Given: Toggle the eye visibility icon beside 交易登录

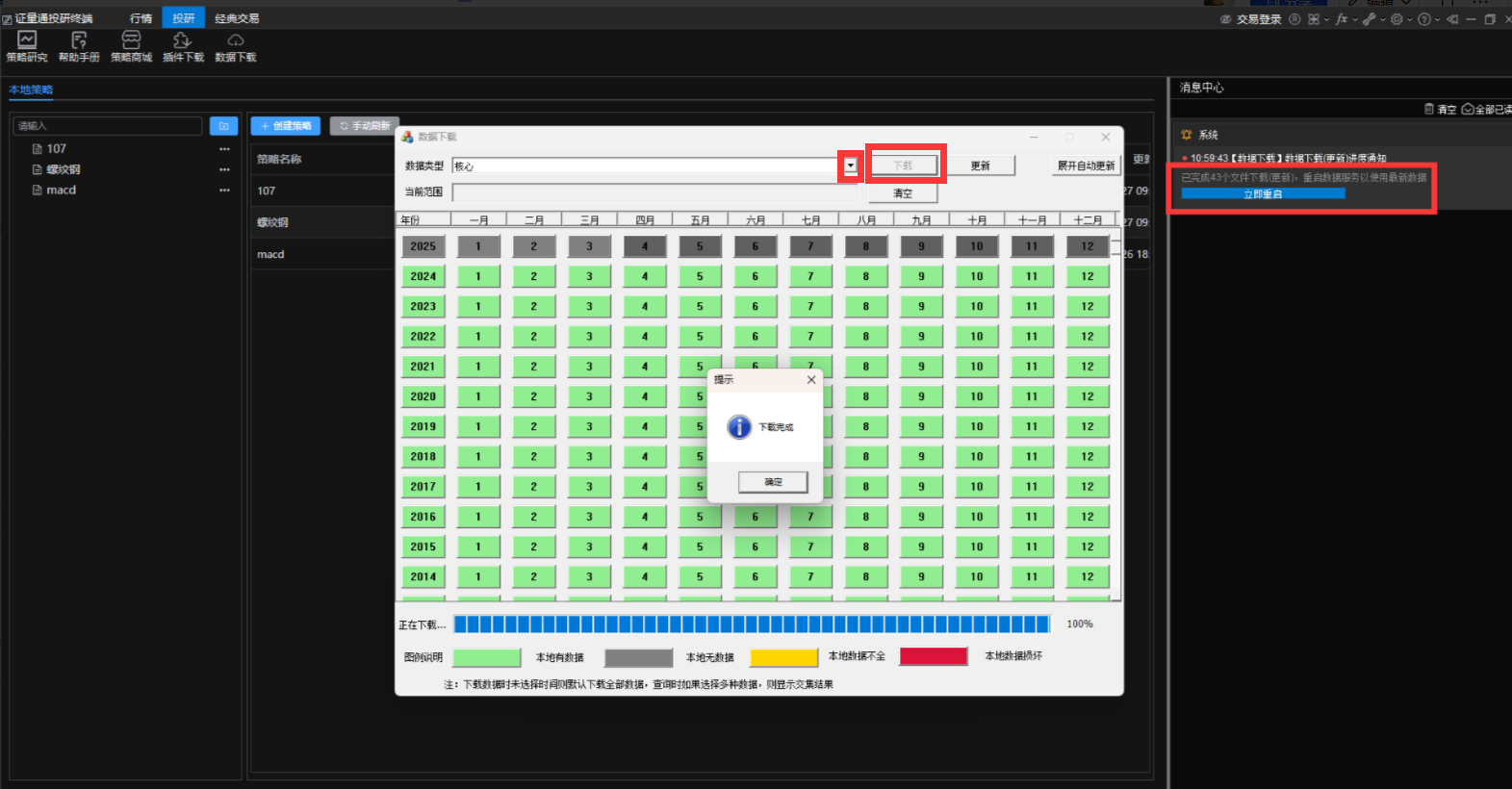Looking at the screenshot, I should [1225, 19].
